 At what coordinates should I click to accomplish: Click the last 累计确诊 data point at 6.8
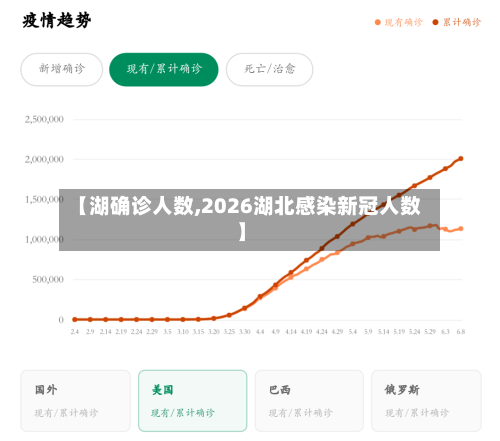tap(461, 159)
